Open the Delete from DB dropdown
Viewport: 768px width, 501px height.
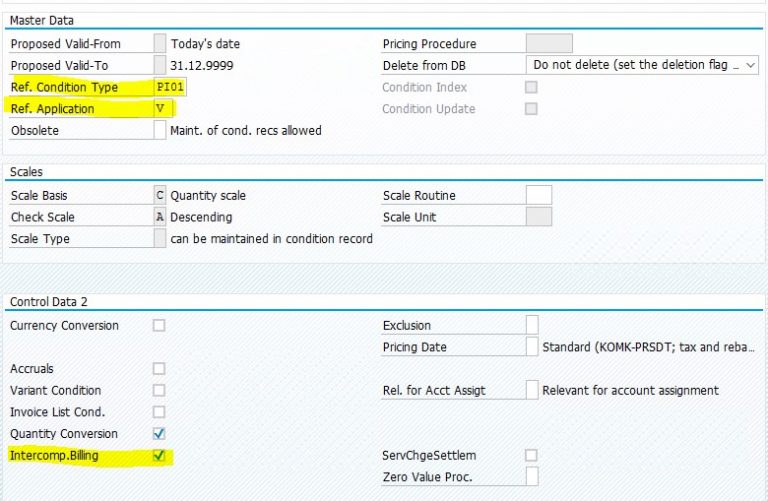click(642, 65)
